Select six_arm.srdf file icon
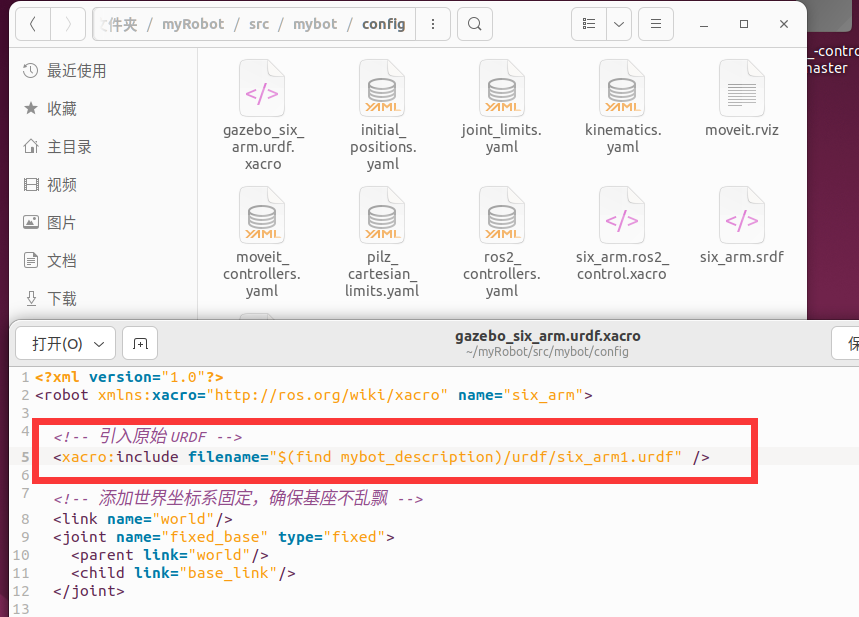Image resolution: width=859 pixels, height=617 pixels. [742, 215]
